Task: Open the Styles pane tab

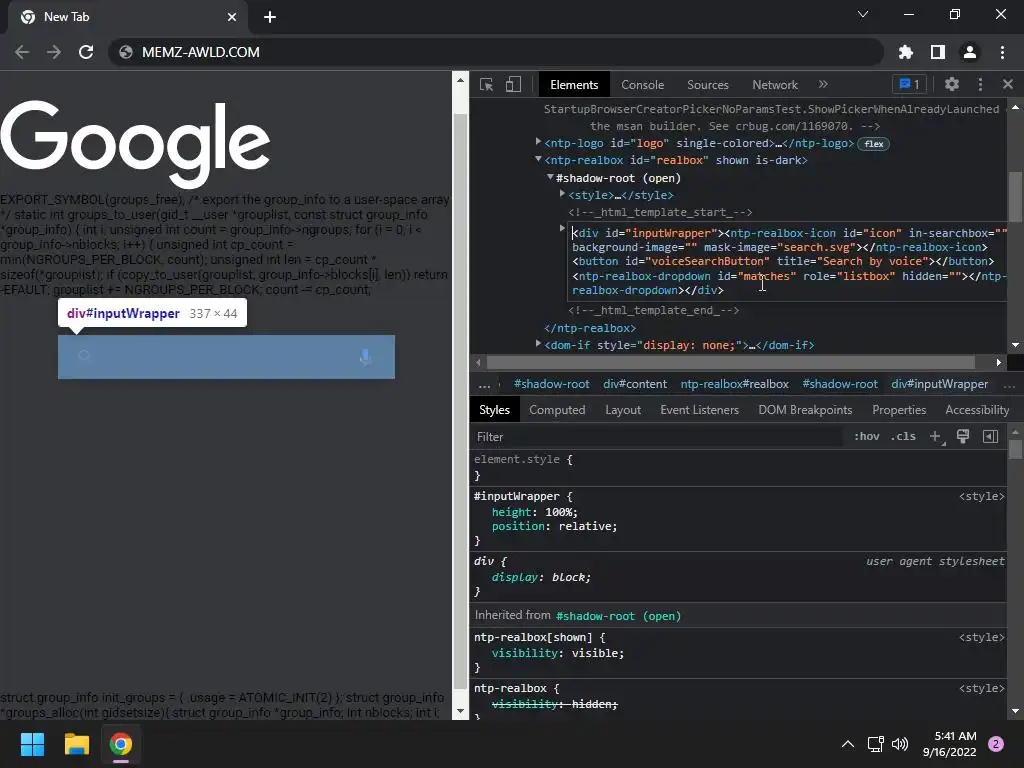Action: tap(494, 409)
